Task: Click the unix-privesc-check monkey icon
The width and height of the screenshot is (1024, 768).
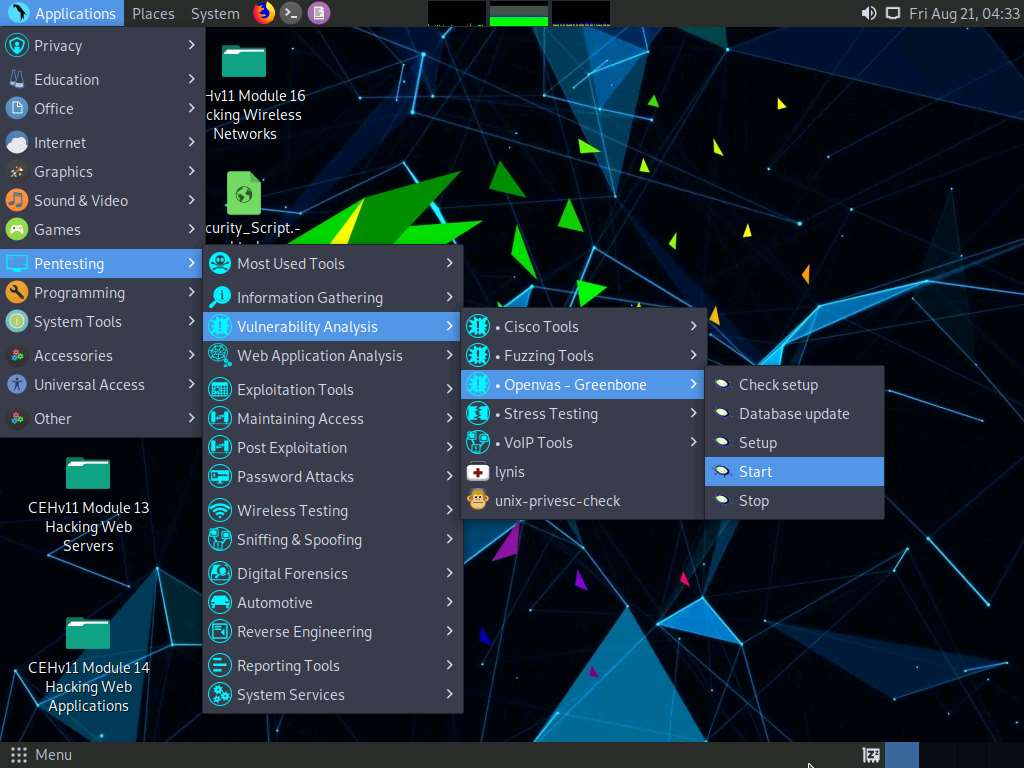Action: [477, 501]
